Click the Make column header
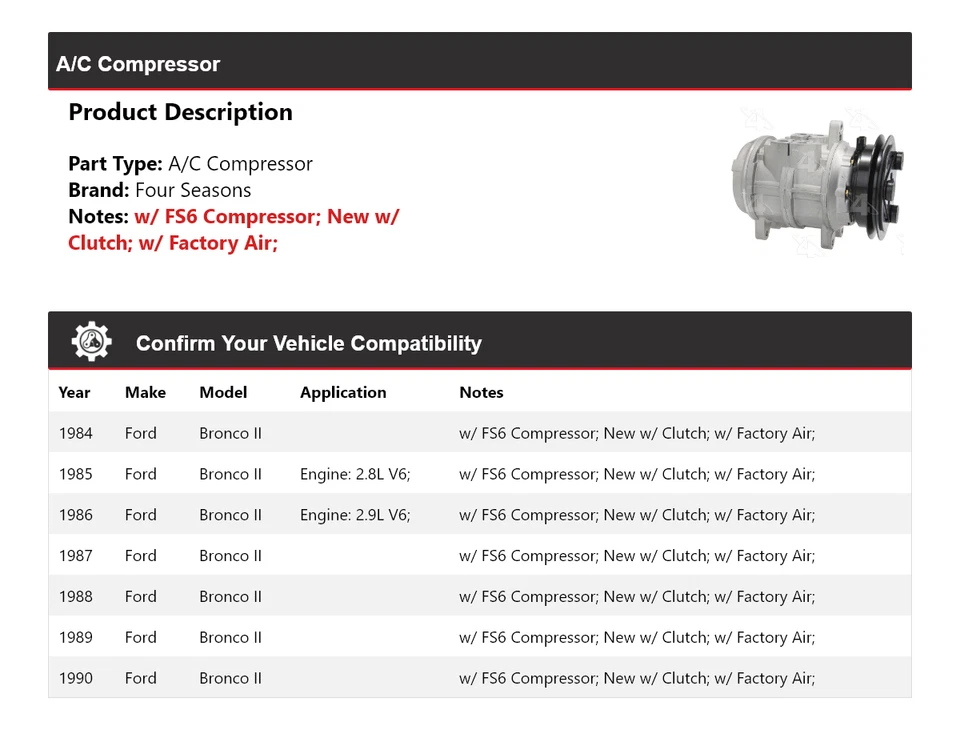The width and height of the screenshot is (960, 730). 145,392
